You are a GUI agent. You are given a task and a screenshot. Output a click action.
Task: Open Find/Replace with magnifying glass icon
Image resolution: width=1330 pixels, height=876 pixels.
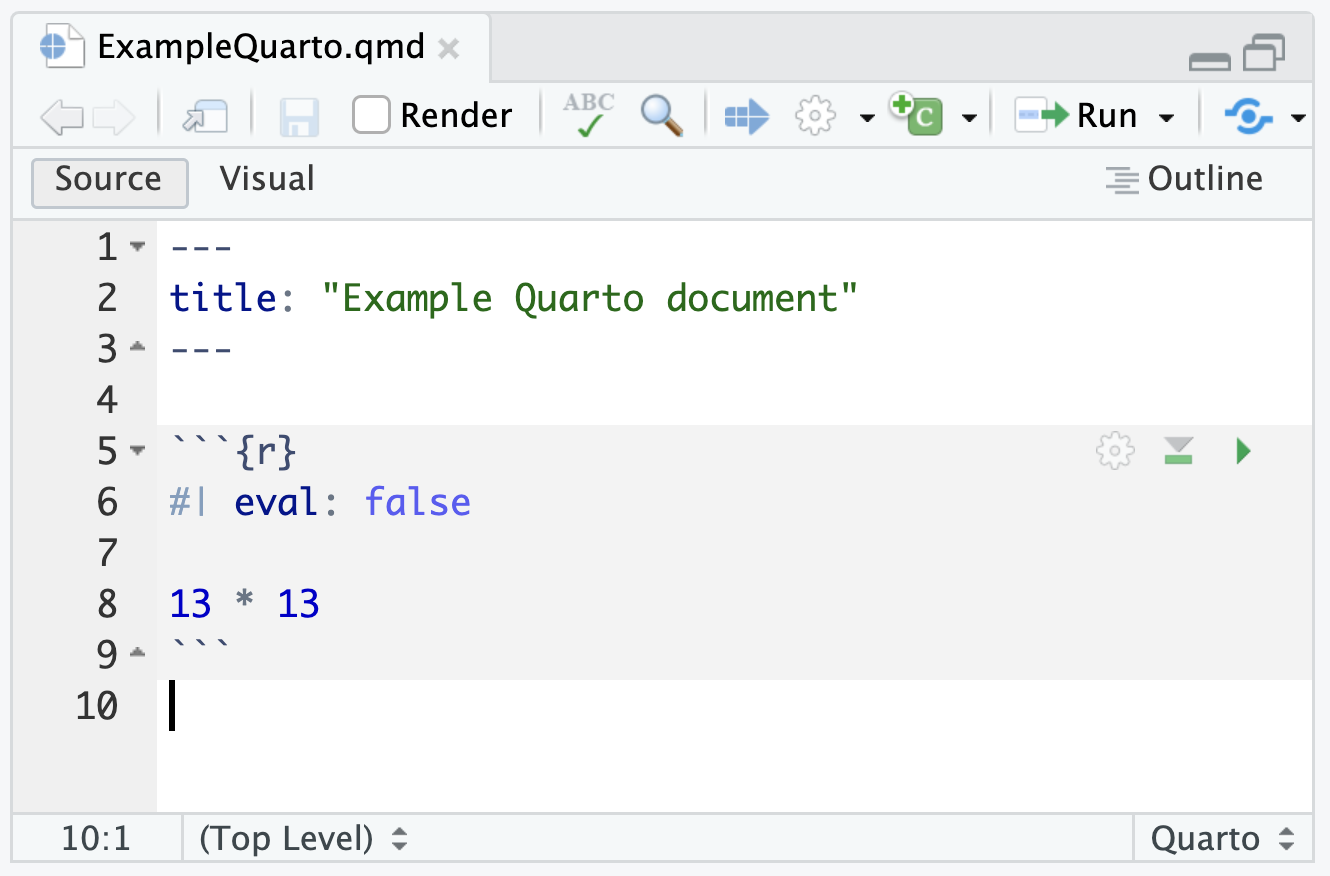pos(662,116)
